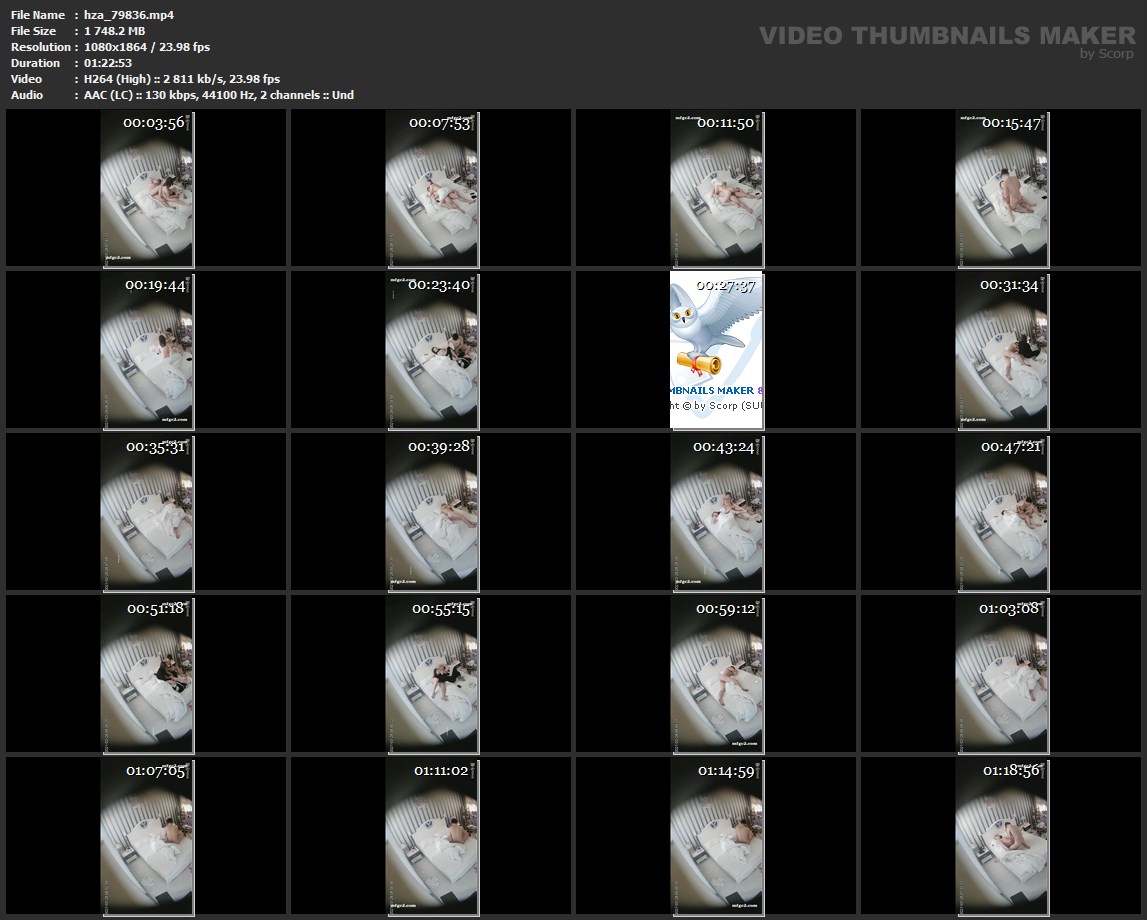Select the frame stamped 01:03:08
Screen dimensions: 1147x920
pos(1001,674)
